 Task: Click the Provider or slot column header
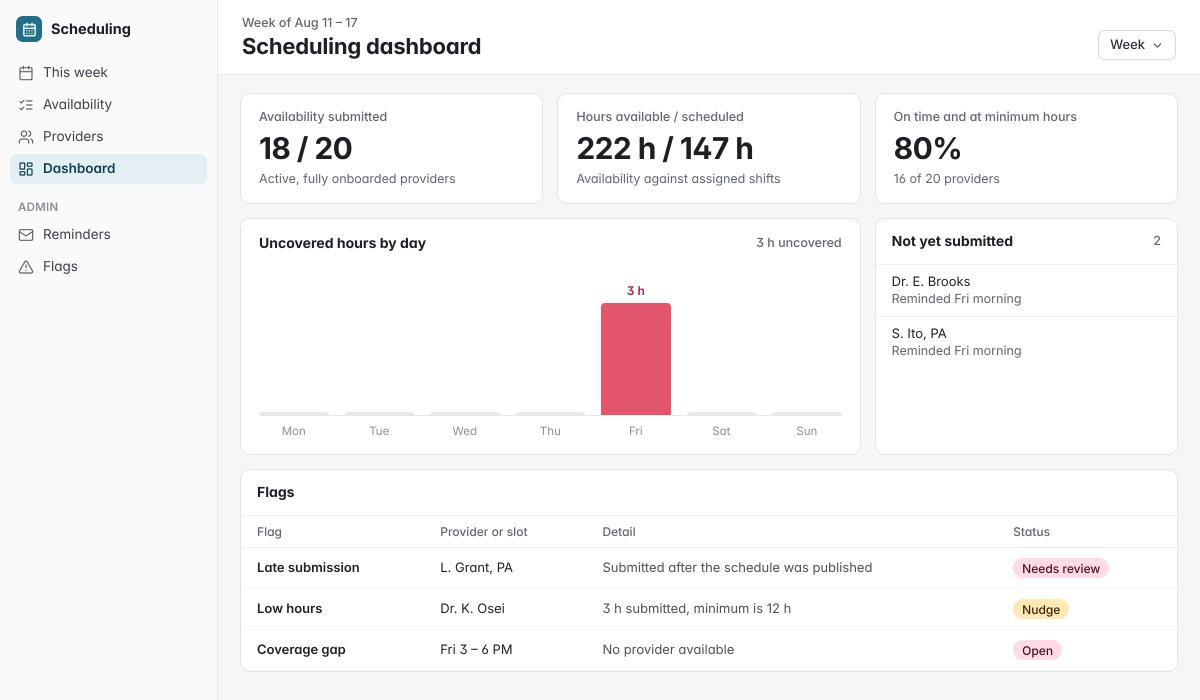[x=484, y=532]
